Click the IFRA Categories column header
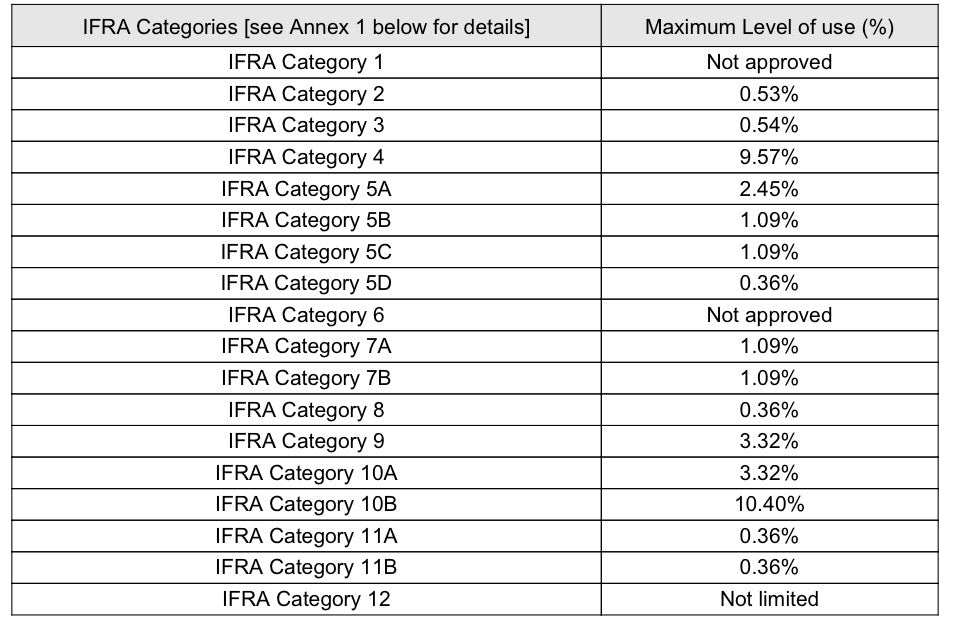Image resolution: width=955 pixels, height=621 pixels. tap(306, 27)
